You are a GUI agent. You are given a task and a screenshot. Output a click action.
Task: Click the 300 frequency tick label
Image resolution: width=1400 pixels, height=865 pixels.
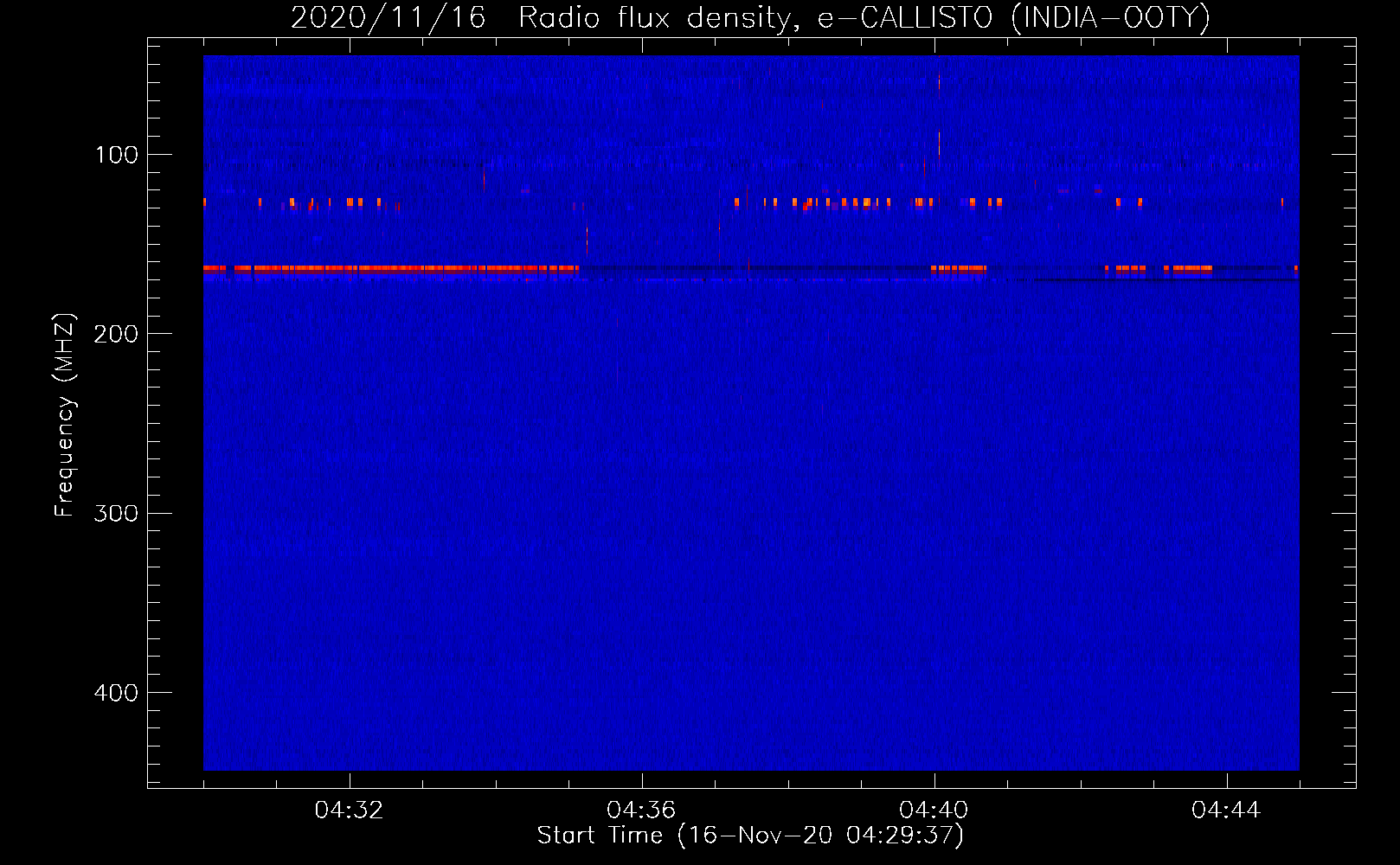115,513
